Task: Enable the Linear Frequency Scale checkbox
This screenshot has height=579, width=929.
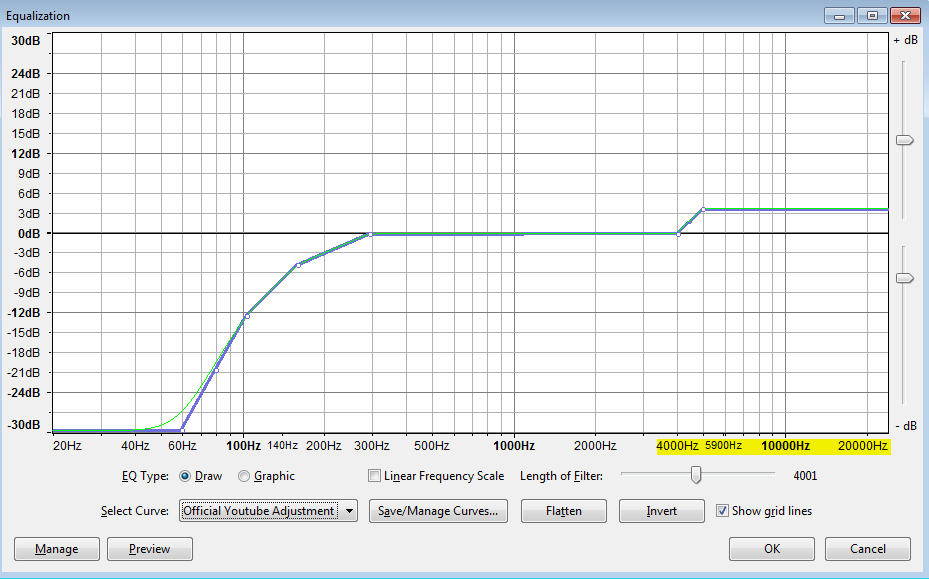Action: tap(374, 475)
